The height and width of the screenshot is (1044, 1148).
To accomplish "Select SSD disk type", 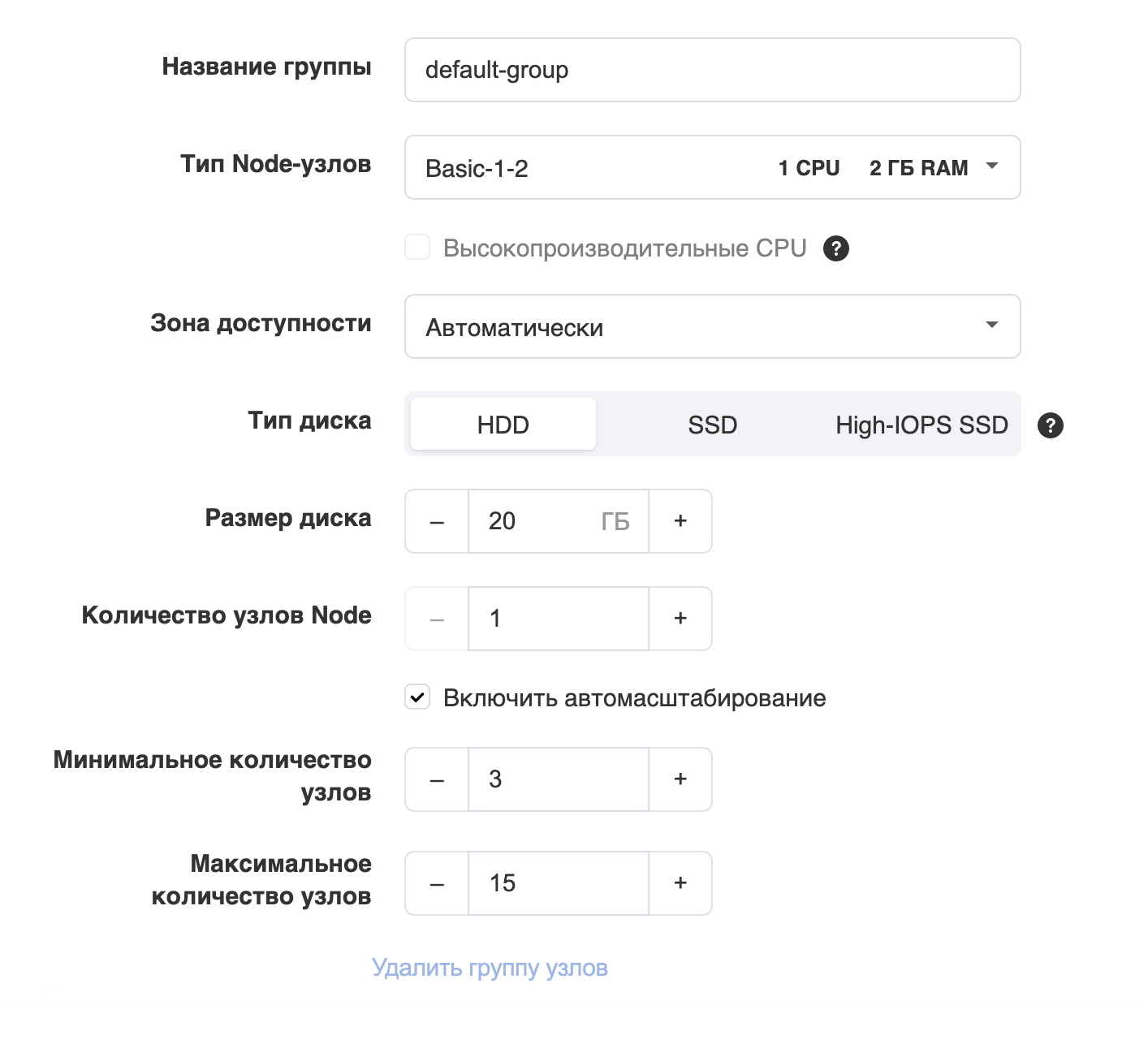I will point(712,425).
